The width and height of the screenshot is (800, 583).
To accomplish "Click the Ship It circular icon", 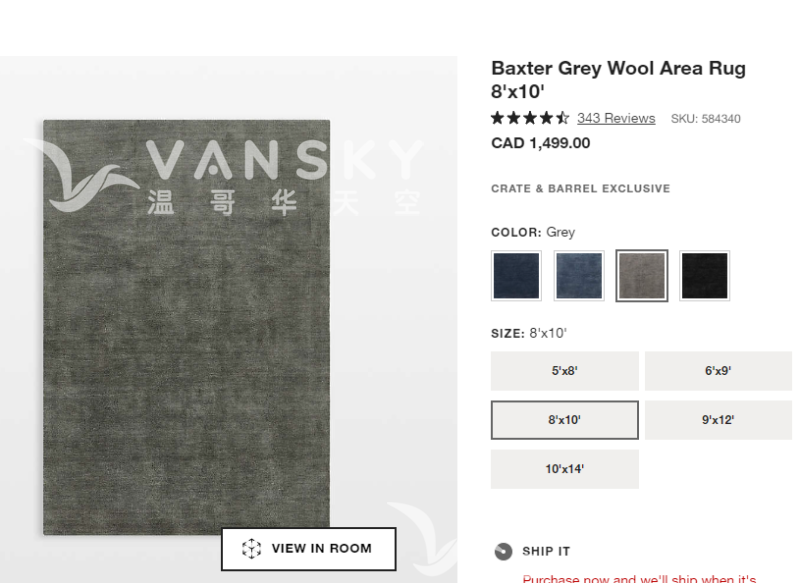I will point(503,551).
